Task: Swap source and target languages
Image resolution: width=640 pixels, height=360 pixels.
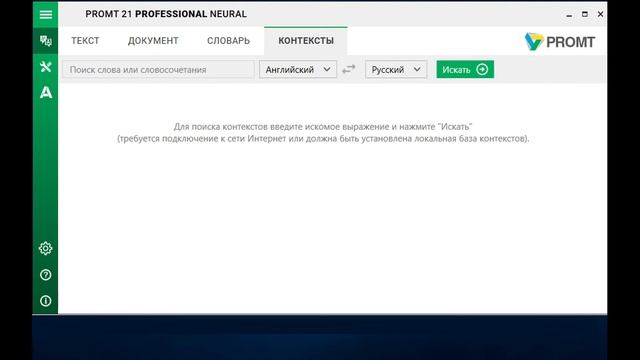Action: click(349, 69)
